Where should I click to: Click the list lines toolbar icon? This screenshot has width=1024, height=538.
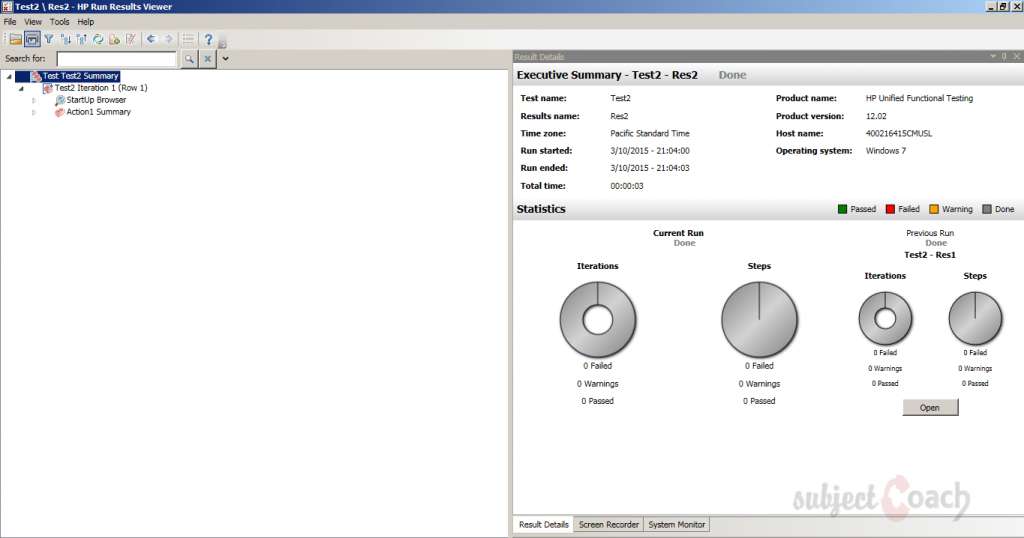click(x=188, y=39)
